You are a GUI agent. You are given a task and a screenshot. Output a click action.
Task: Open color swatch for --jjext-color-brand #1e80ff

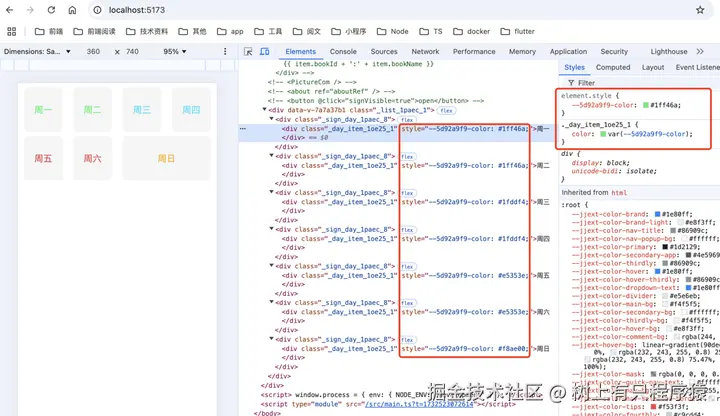657,214
